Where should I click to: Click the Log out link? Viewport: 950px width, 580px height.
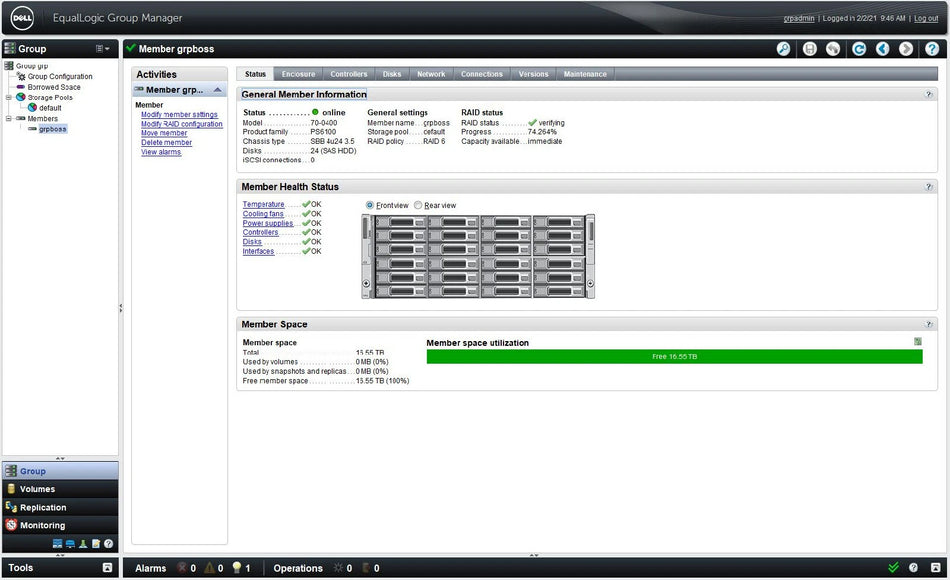926,18
